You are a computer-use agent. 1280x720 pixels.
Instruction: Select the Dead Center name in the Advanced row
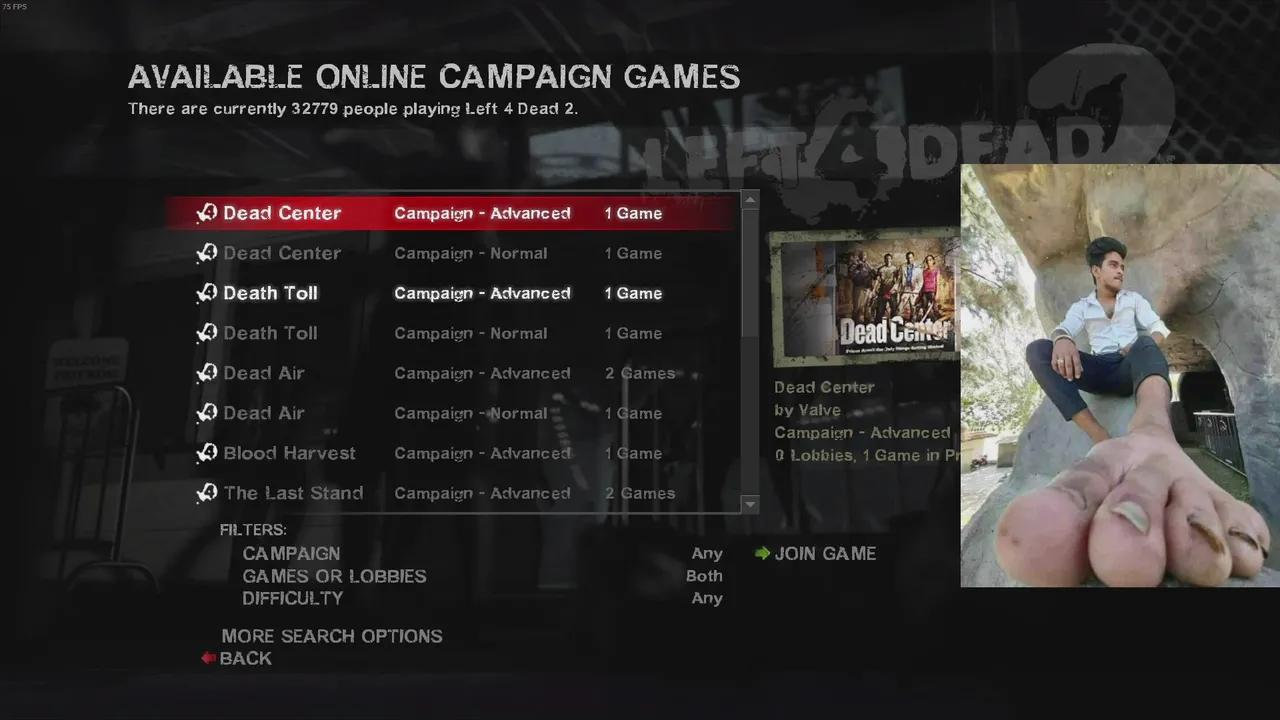tap(282, 213)
